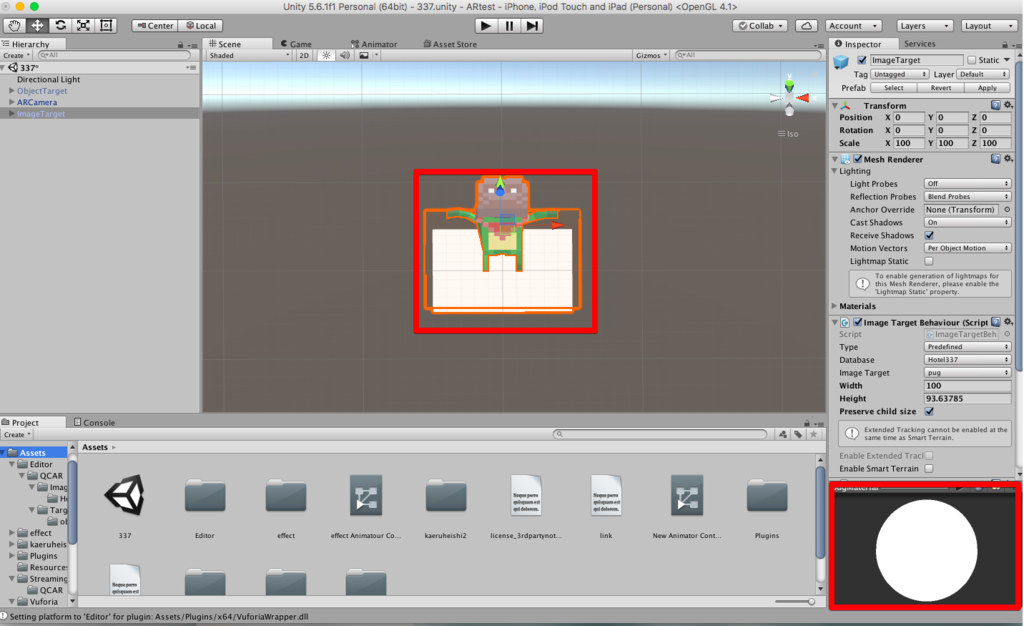Switch to the Services tab
1024x626 pixels.
pos(920,44)
